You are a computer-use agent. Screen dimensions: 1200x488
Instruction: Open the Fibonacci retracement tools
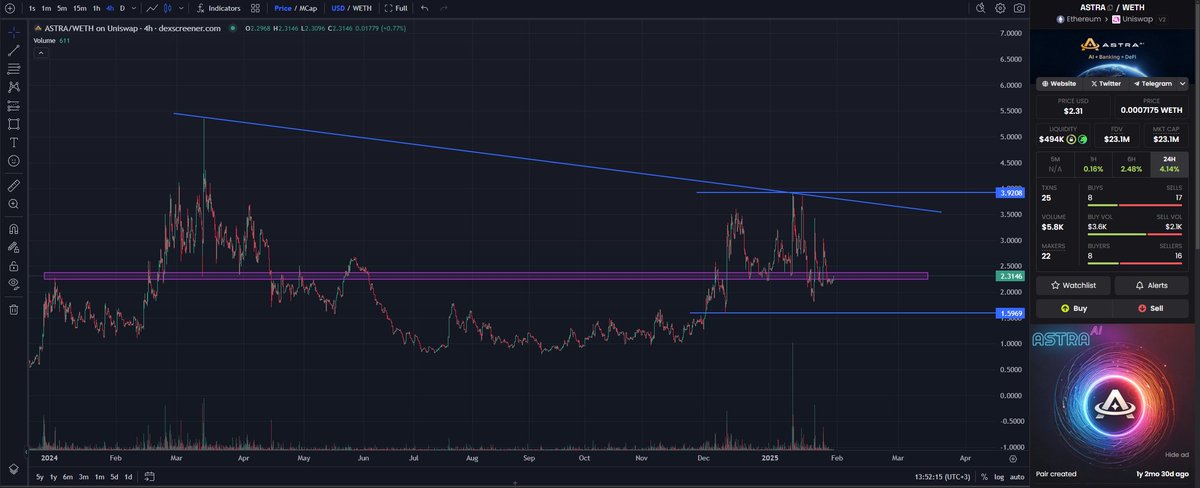[14, 68]
